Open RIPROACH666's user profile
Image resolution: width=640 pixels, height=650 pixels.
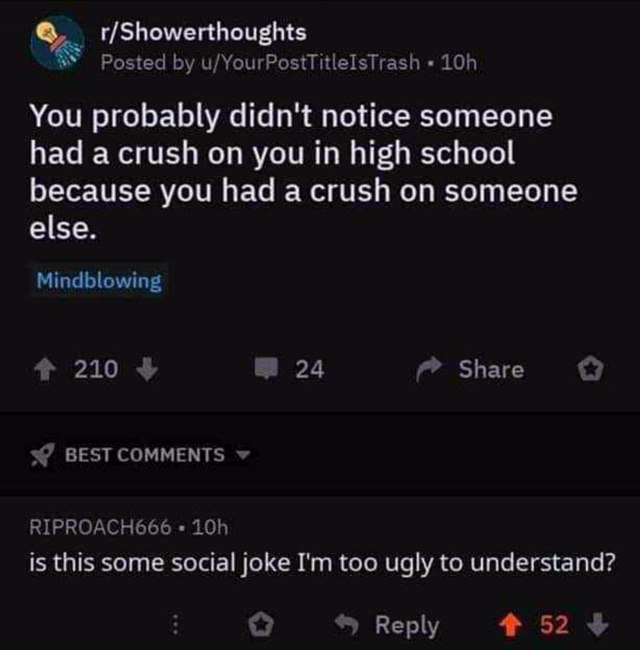100,527
